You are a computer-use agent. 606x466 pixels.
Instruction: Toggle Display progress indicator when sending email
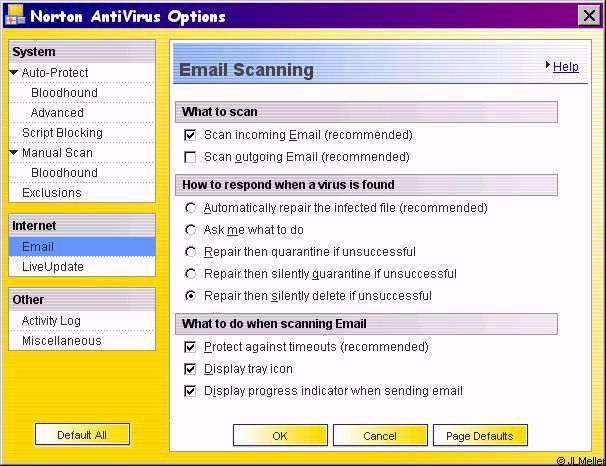pyautogui.click(x=190, y=391)
